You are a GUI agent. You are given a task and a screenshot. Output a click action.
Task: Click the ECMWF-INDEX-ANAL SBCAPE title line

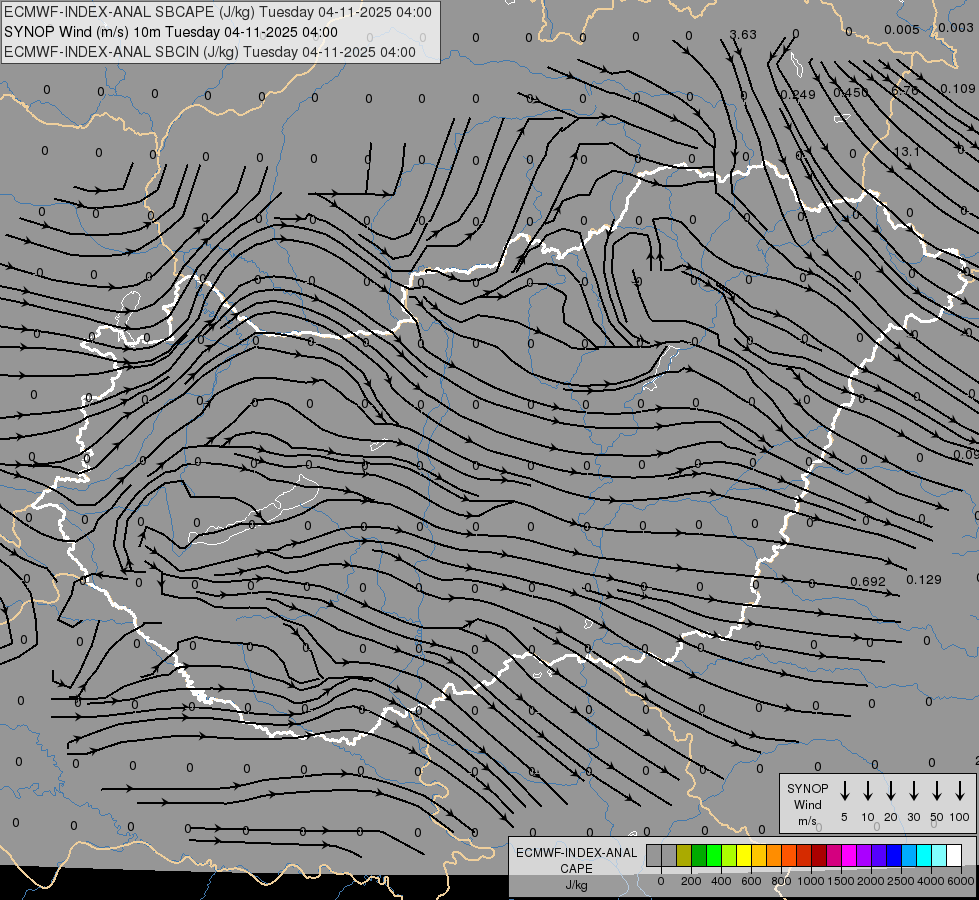click(x=218, y=12)
